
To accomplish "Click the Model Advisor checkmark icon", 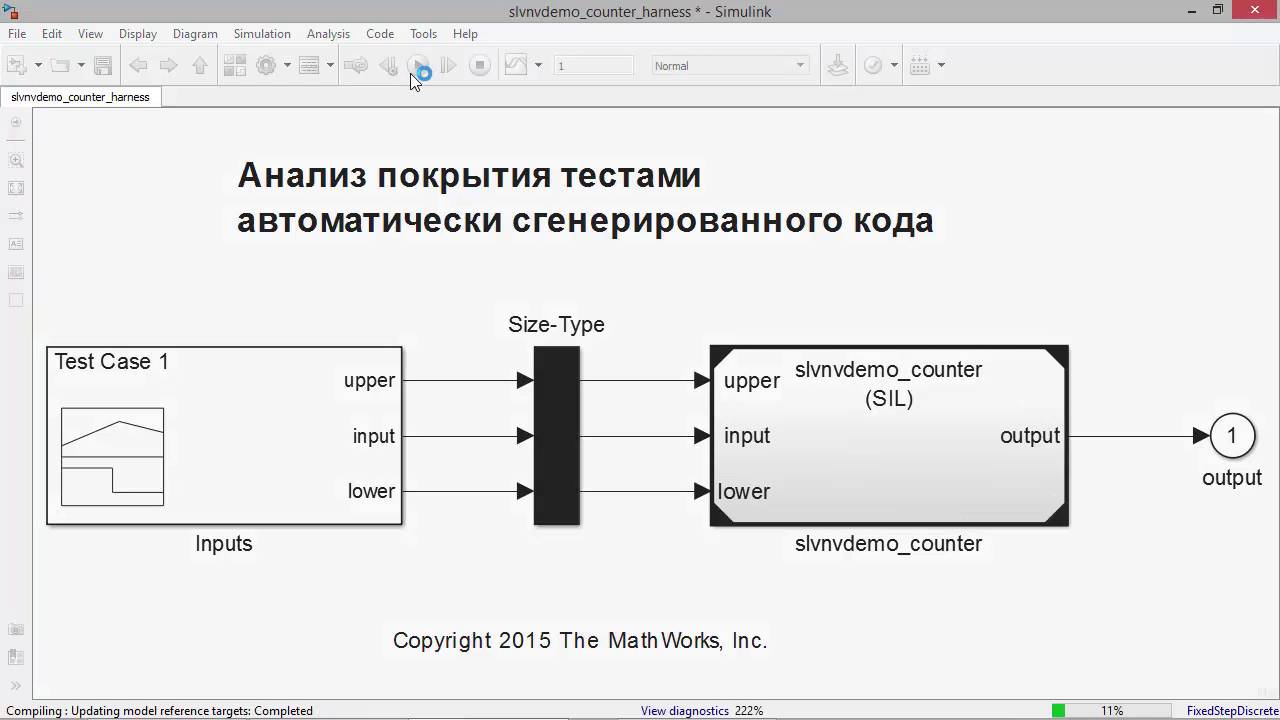I will (x=873, y=66).
